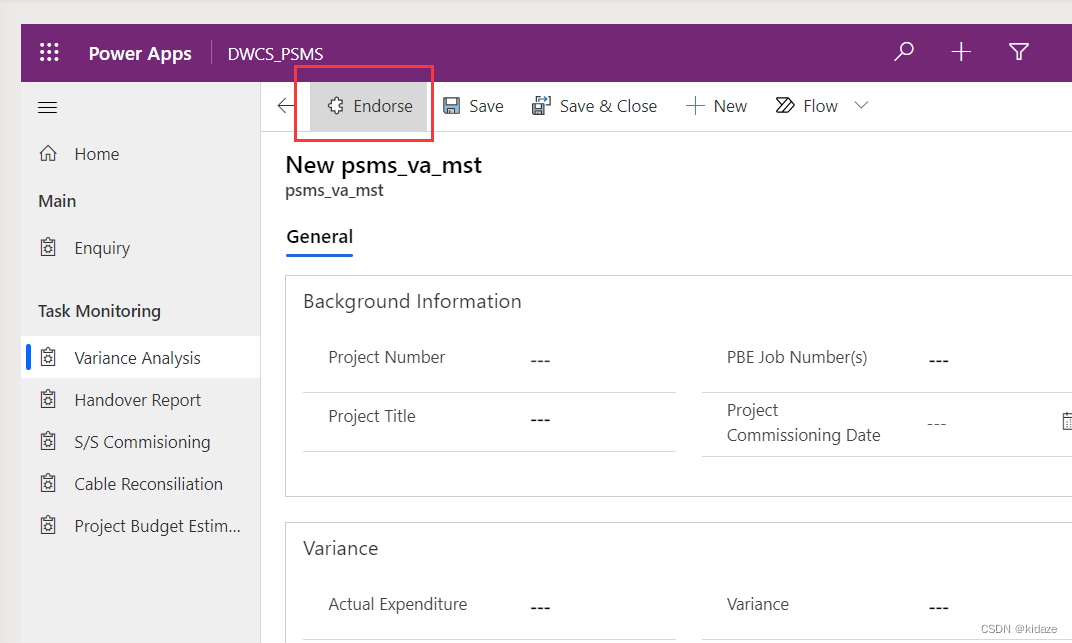Navigate to Home in the sidebar
1072x643 pixels.
pyautogui.click(x=96, y=153)
